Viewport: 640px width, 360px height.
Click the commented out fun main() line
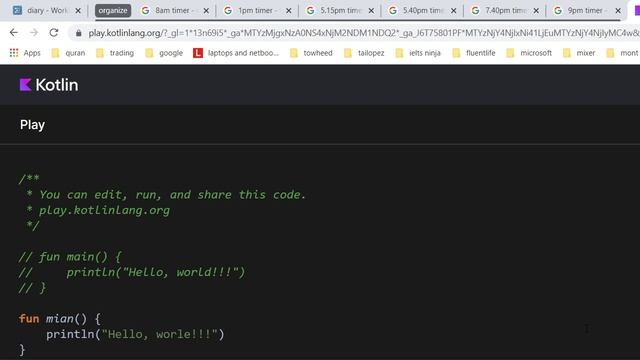point(70,257)
